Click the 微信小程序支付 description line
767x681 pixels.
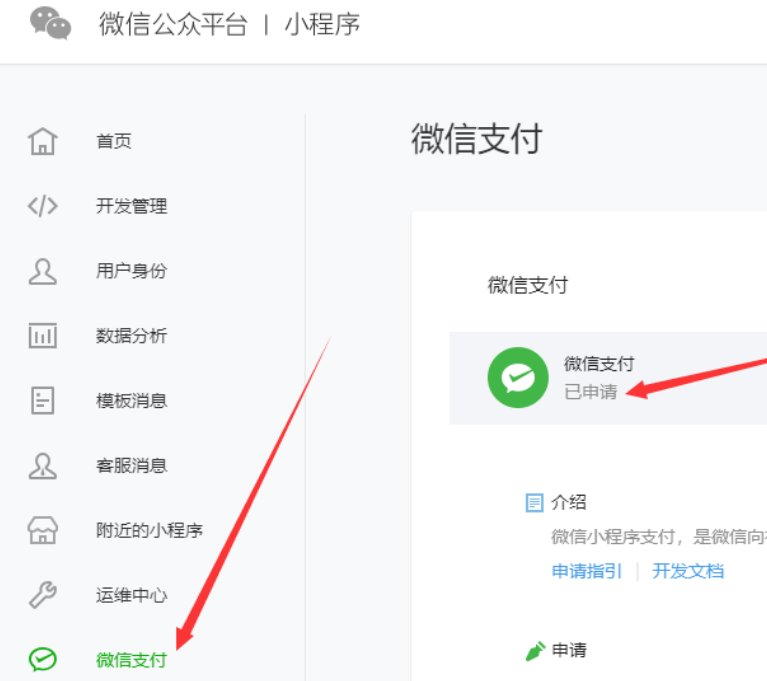click(x=659, y=537)
